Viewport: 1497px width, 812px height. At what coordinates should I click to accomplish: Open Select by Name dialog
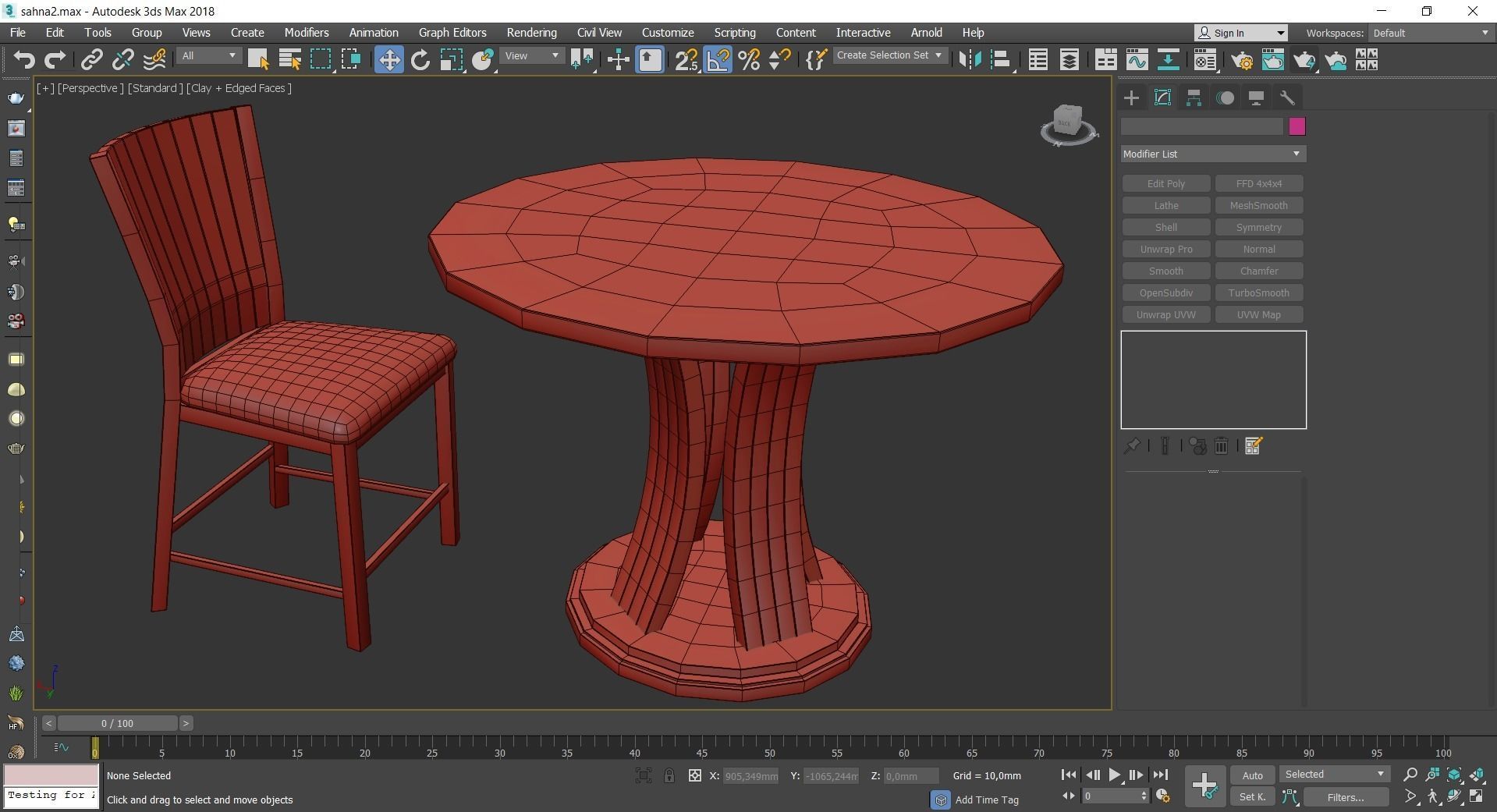(x=289, y=60)
